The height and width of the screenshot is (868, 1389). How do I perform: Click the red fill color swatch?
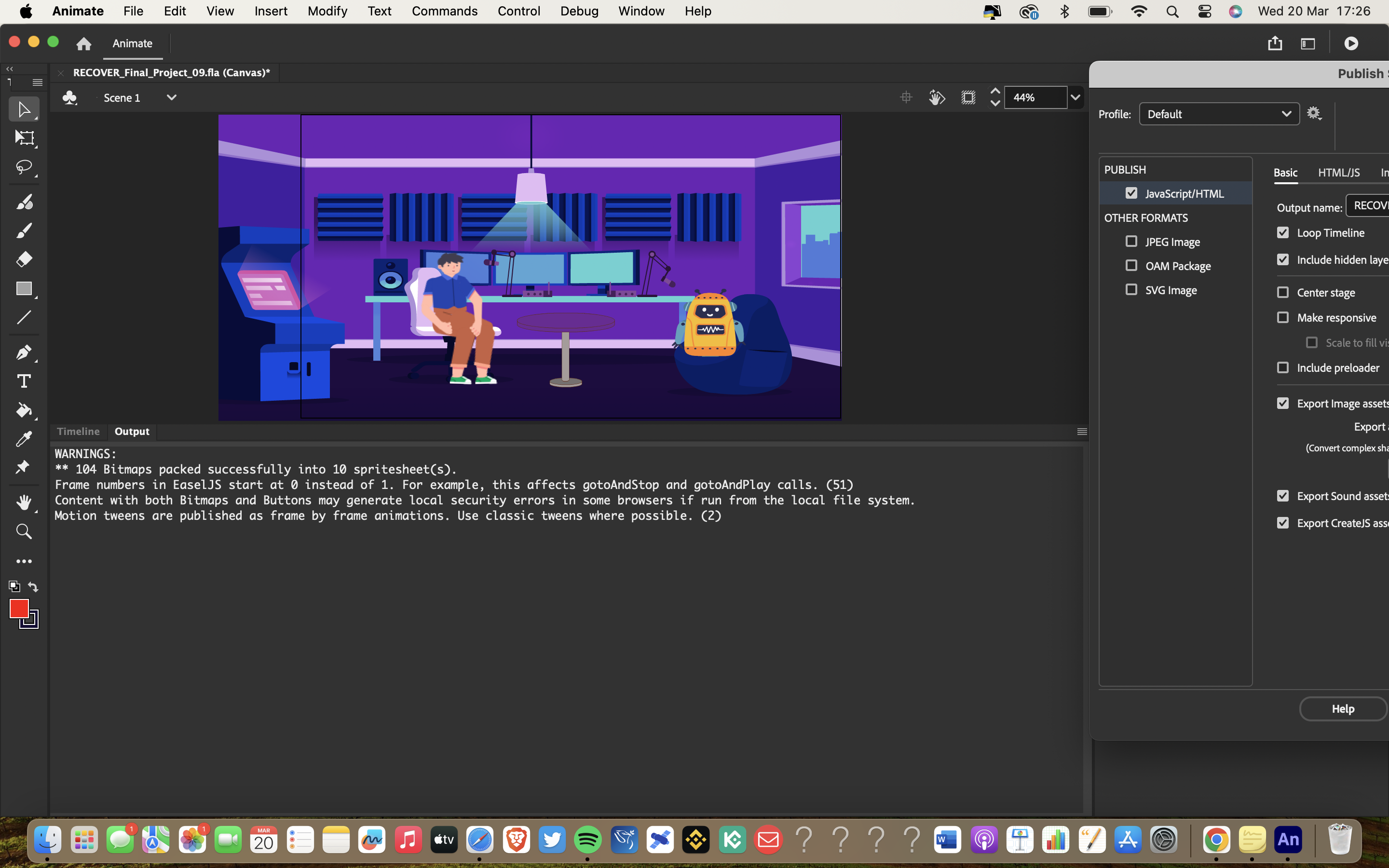[19, 609]
